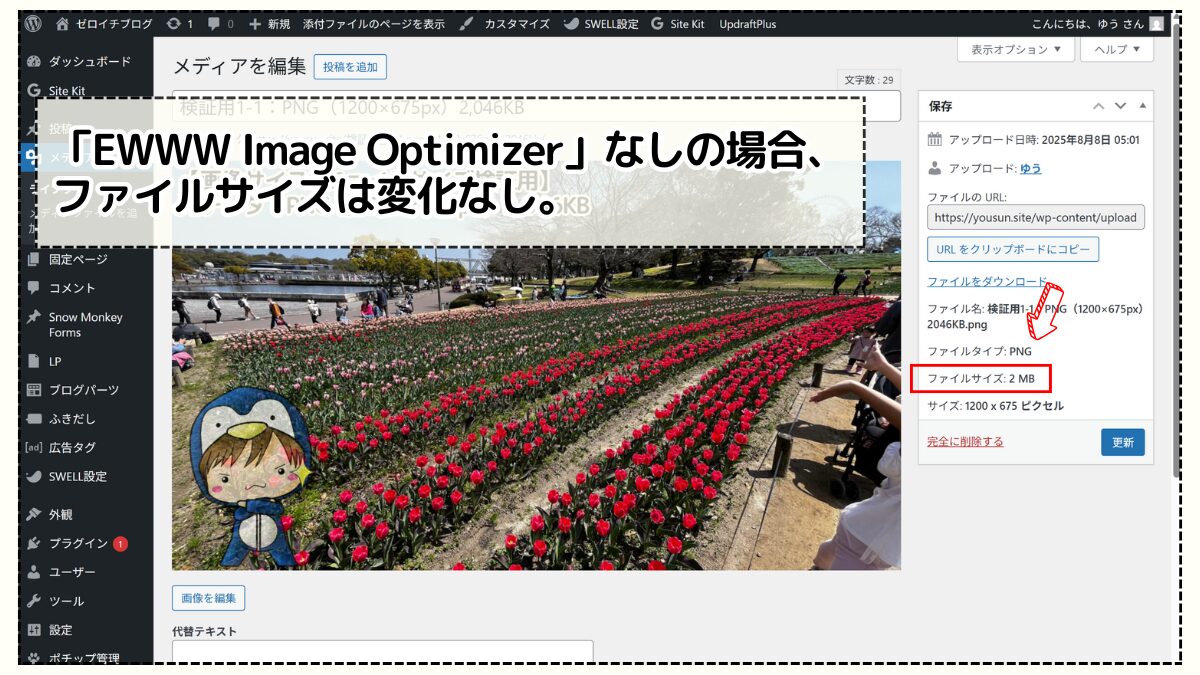Open the 新規 plus menu in admin bar

pyautogui.click(x=269, y=24)
